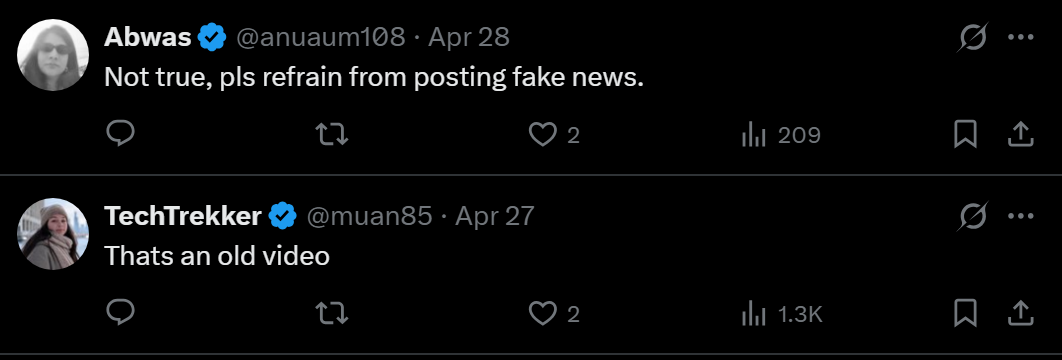This screenshot has width=1062, height=360.
Task: Open more options for Abwas's tweet
Action: [x=1021, y=37]
